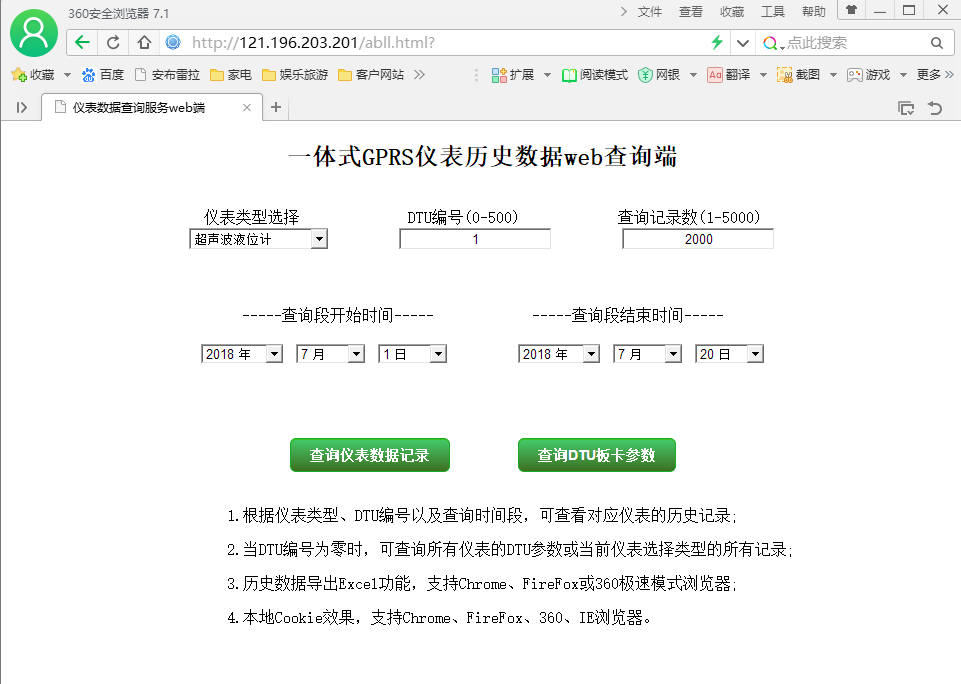Viewport: 961px width, 684px height.
Task: Click the user avatar profile icon
Action: 34,34
